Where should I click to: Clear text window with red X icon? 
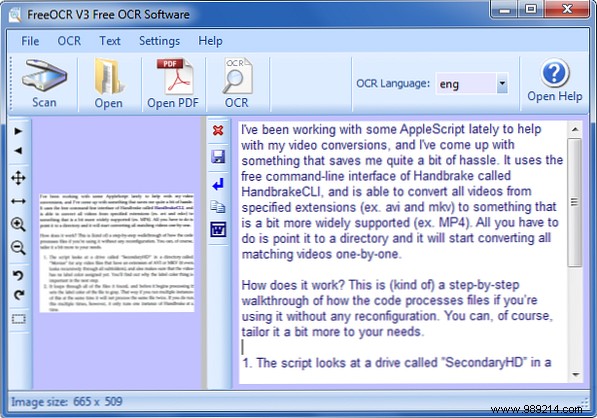coord(218,131)
